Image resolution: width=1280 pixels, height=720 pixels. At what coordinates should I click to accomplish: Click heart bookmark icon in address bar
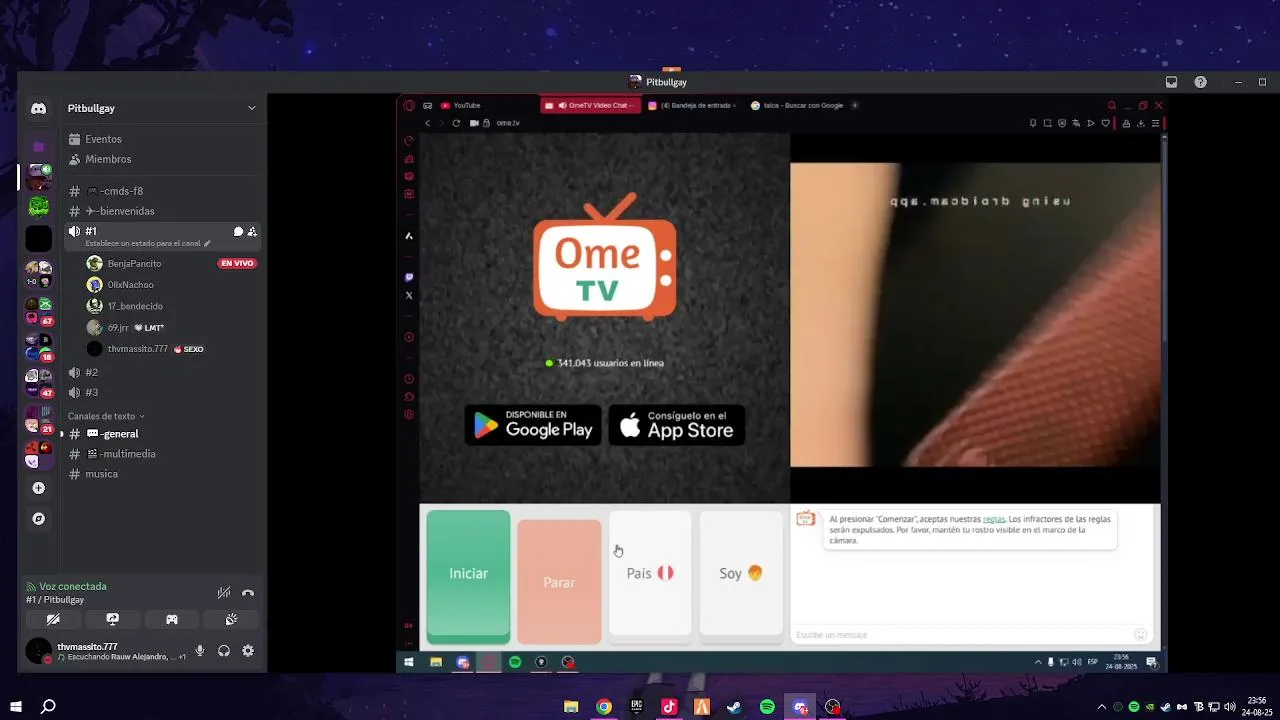click(1105, 123)
